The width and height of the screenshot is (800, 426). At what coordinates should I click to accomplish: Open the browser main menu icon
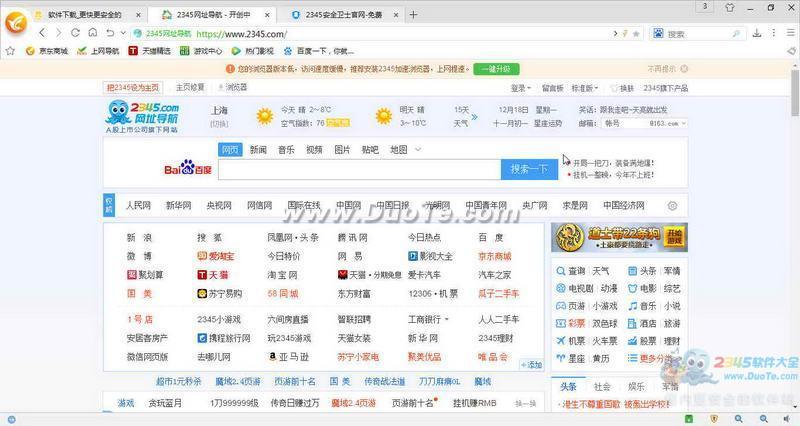click(x=790, y=33)
